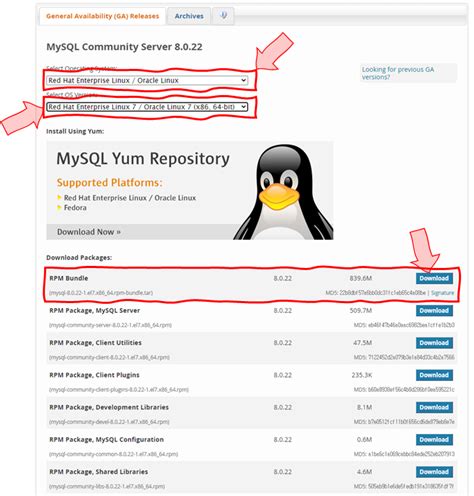Click the 8.1M size value
The height and width of the screenshot is (496, 474).
coord(364,407)
